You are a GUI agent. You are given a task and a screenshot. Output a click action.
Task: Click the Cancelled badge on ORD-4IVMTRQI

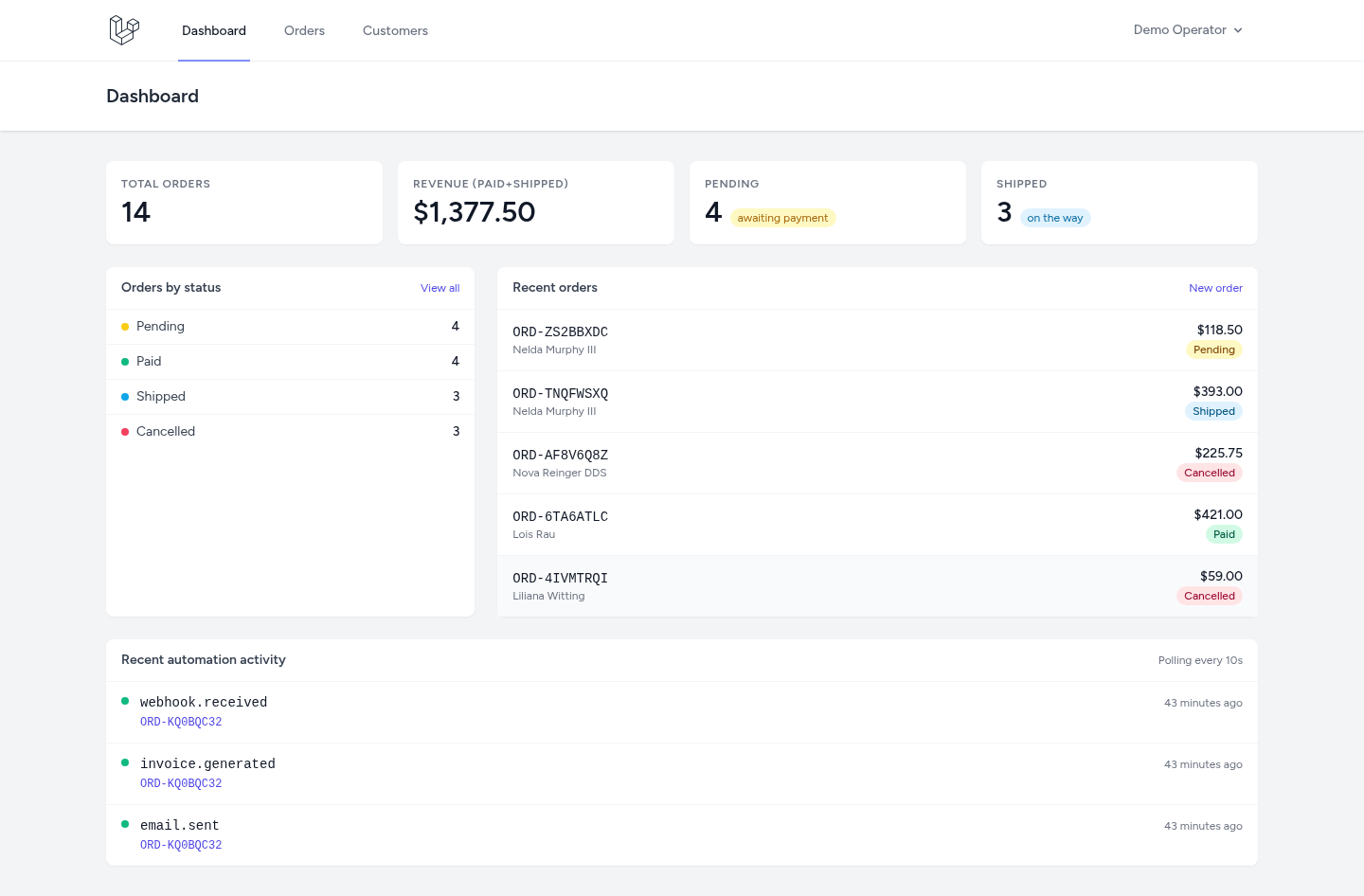[x=1210, y=597]
